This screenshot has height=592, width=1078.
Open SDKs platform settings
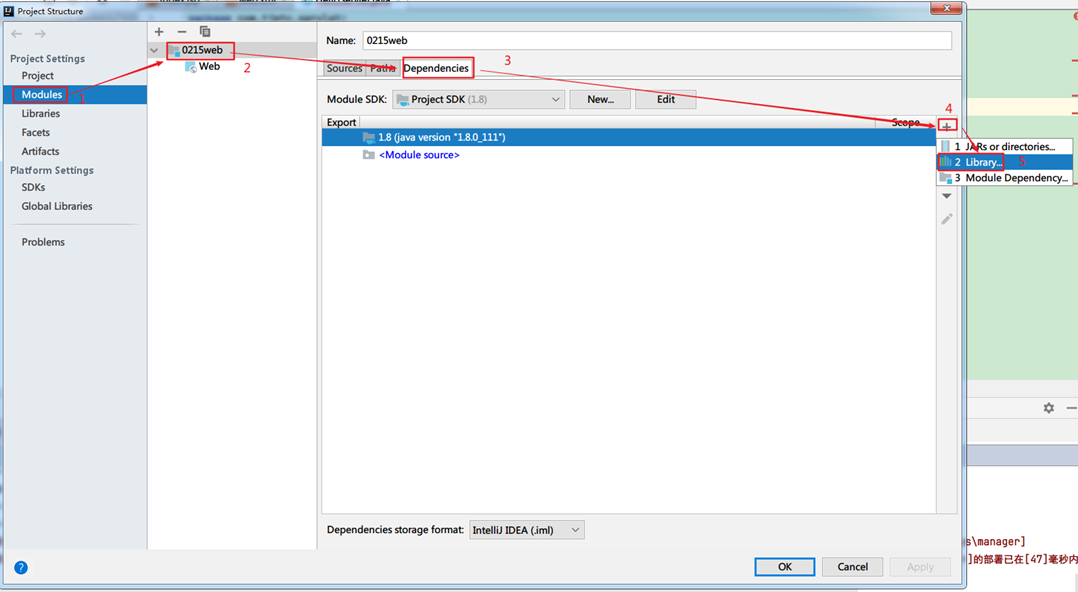click(x=33, y=187)
